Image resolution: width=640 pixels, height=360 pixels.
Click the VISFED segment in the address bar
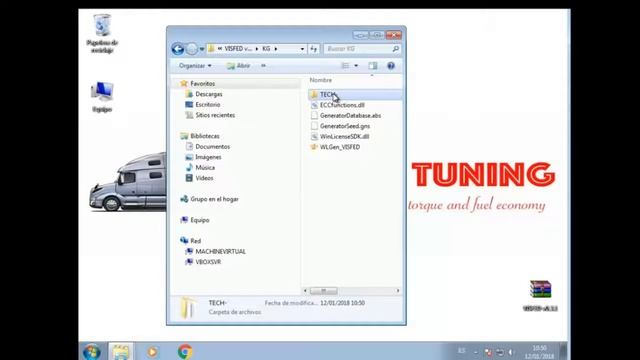point(238,49)
